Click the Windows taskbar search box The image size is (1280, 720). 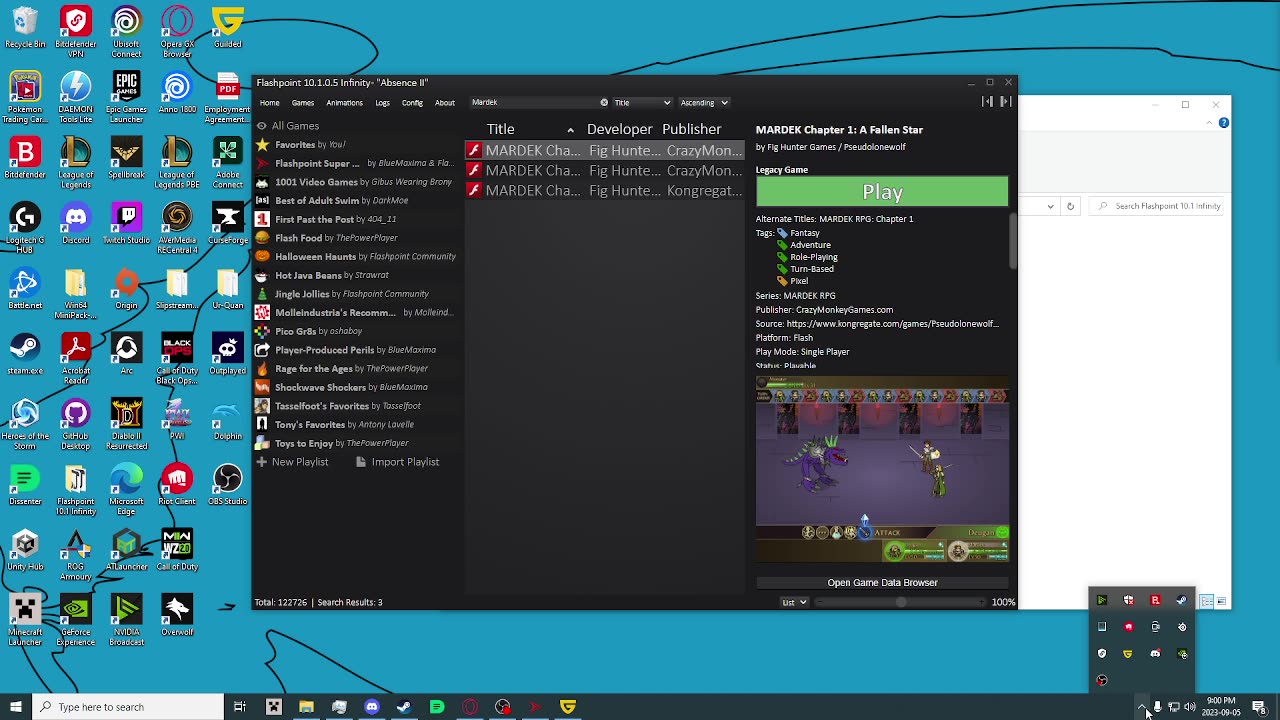[128, 707]
